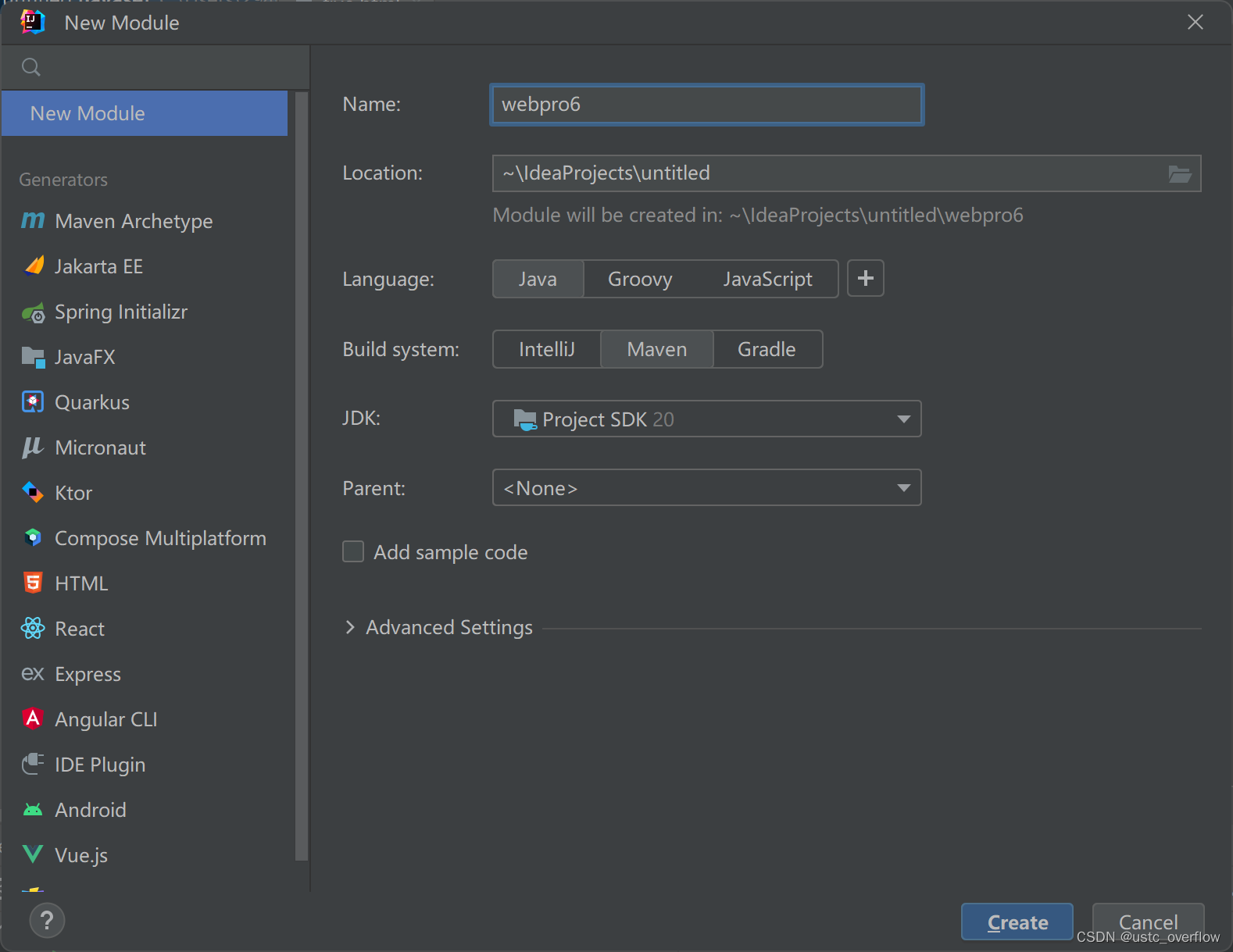Click the Quarkus icon

click(33, 402)
